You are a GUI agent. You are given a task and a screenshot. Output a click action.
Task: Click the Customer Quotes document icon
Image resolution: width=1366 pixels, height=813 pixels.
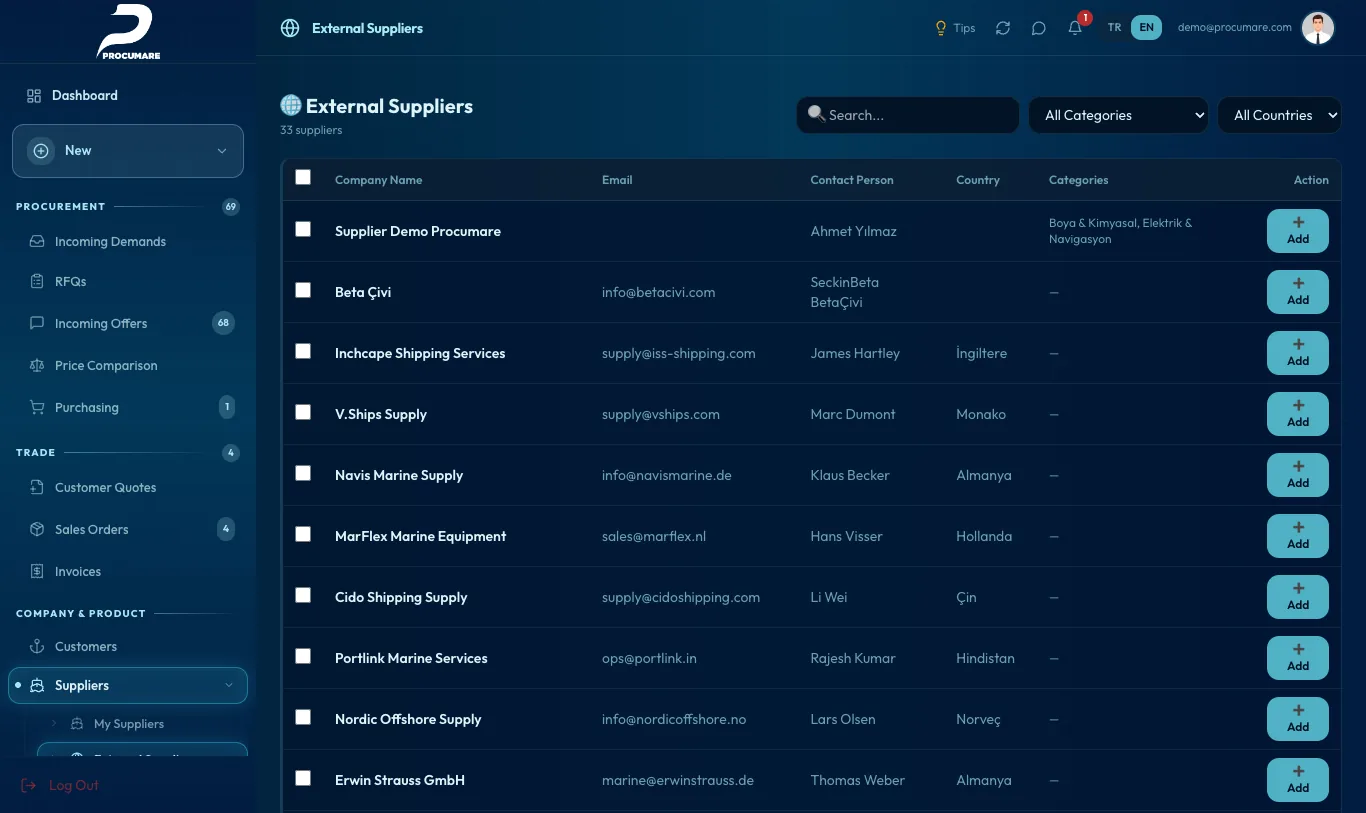coord(37,487)
